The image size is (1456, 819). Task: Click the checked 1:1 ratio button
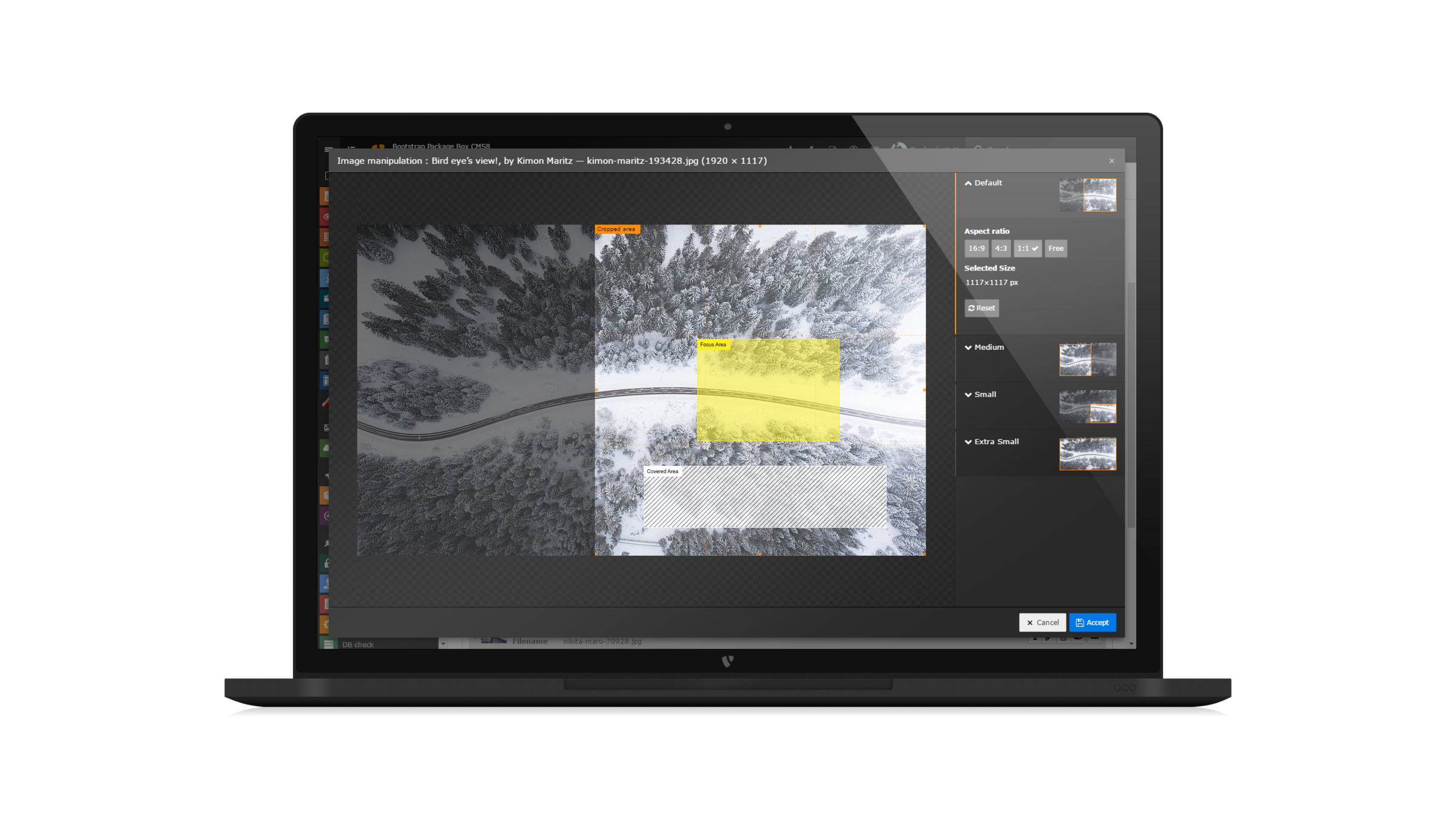[1027, 248]
